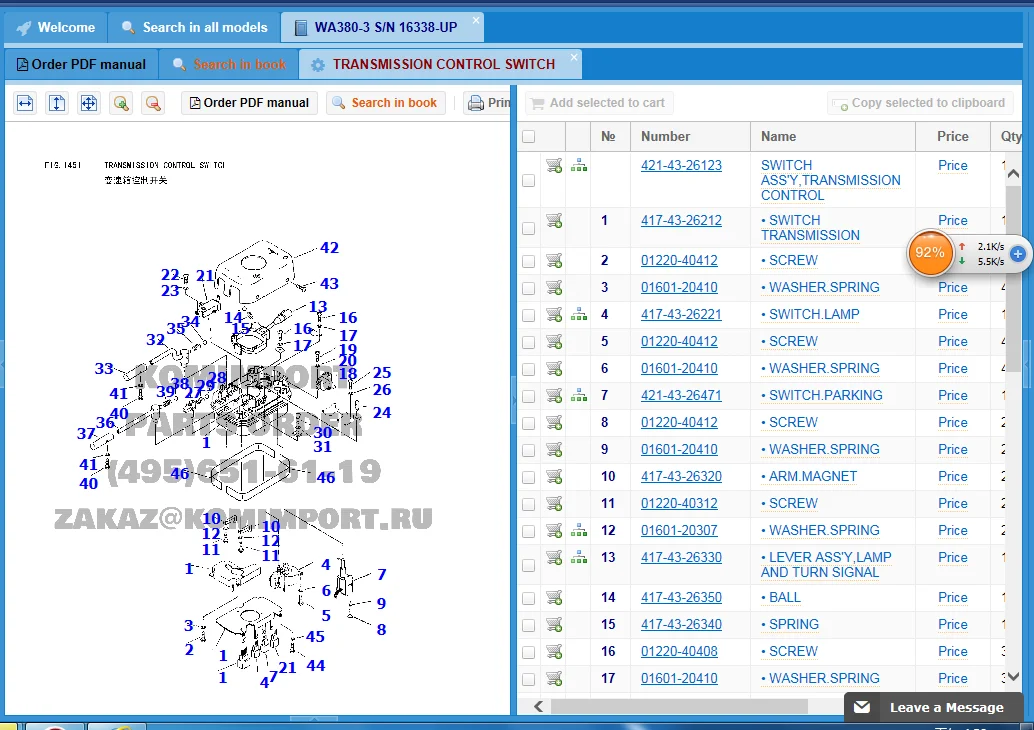Add item 17 WASHER,SPRING to cart

(x=554, y=678)
